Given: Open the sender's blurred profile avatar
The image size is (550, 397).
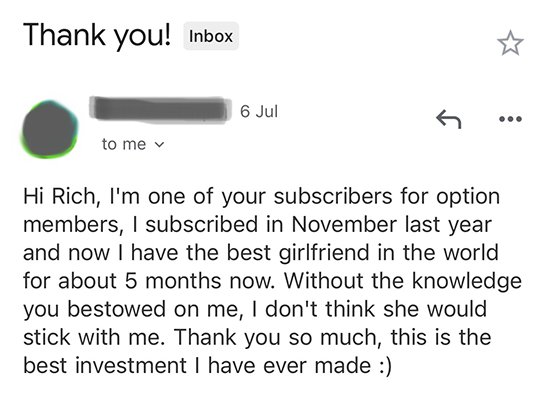Looking at the screenshot, I should tap(49, 130).
